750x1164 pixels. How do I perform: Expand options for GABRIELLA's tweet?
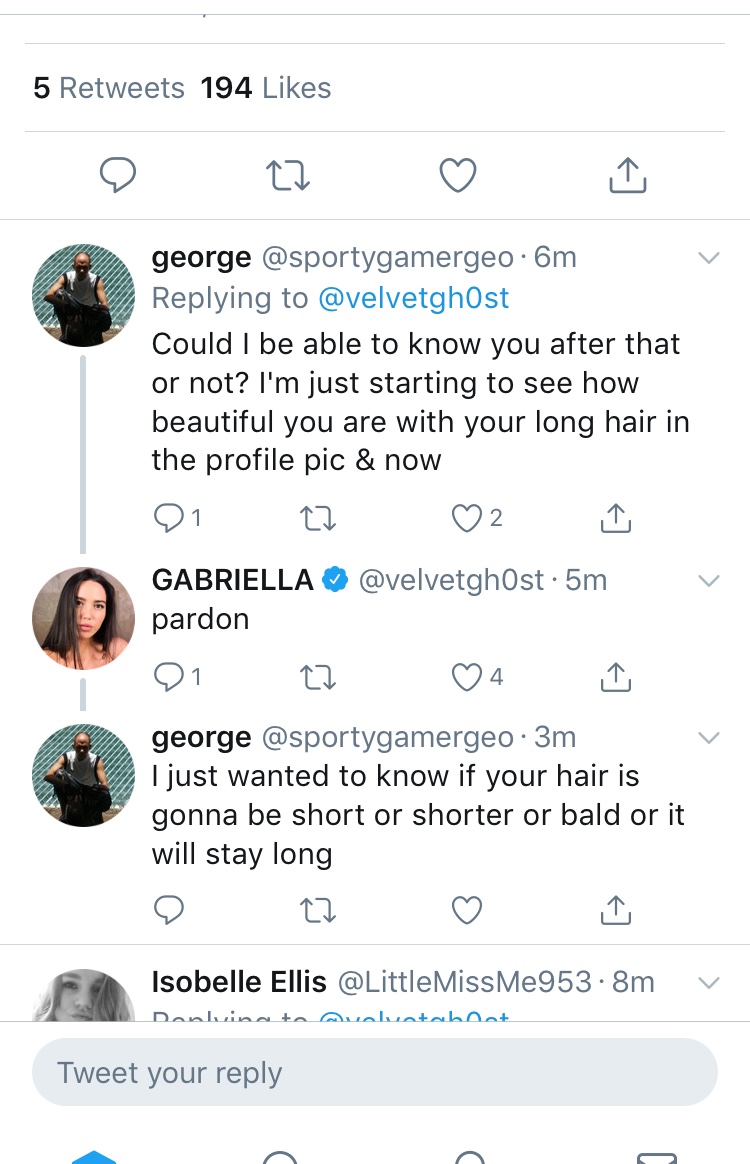tap(708, 580)
